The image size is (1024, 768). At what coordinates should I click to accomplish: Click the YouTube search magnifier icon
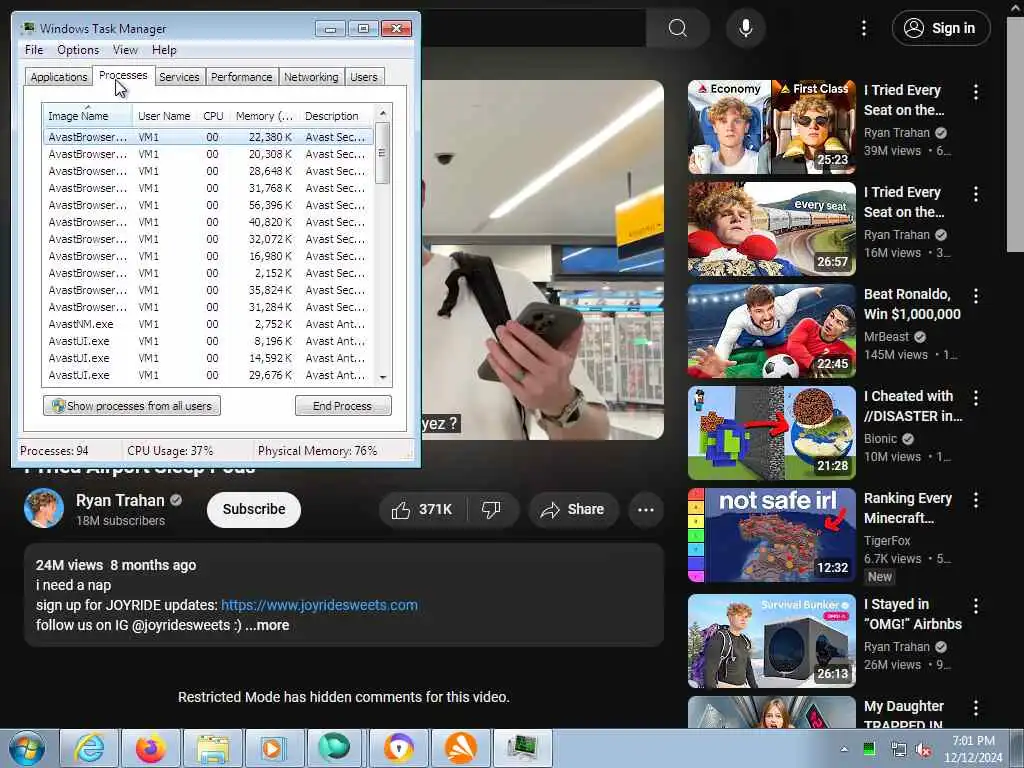tap(678, 28)
